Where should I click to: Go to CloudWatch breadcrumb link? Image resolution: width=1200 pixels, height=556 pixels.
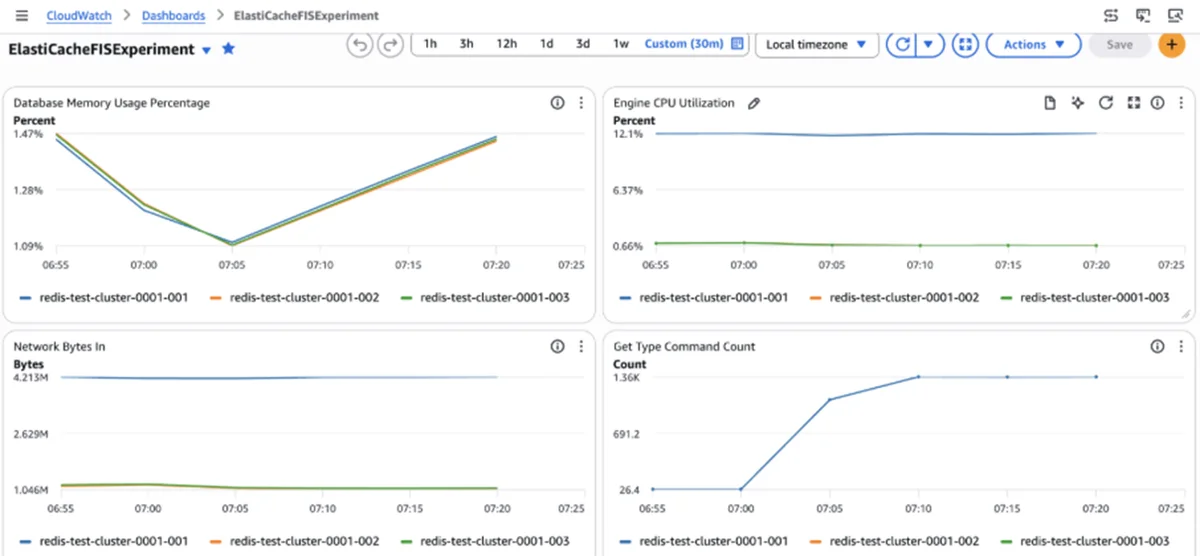78,16
